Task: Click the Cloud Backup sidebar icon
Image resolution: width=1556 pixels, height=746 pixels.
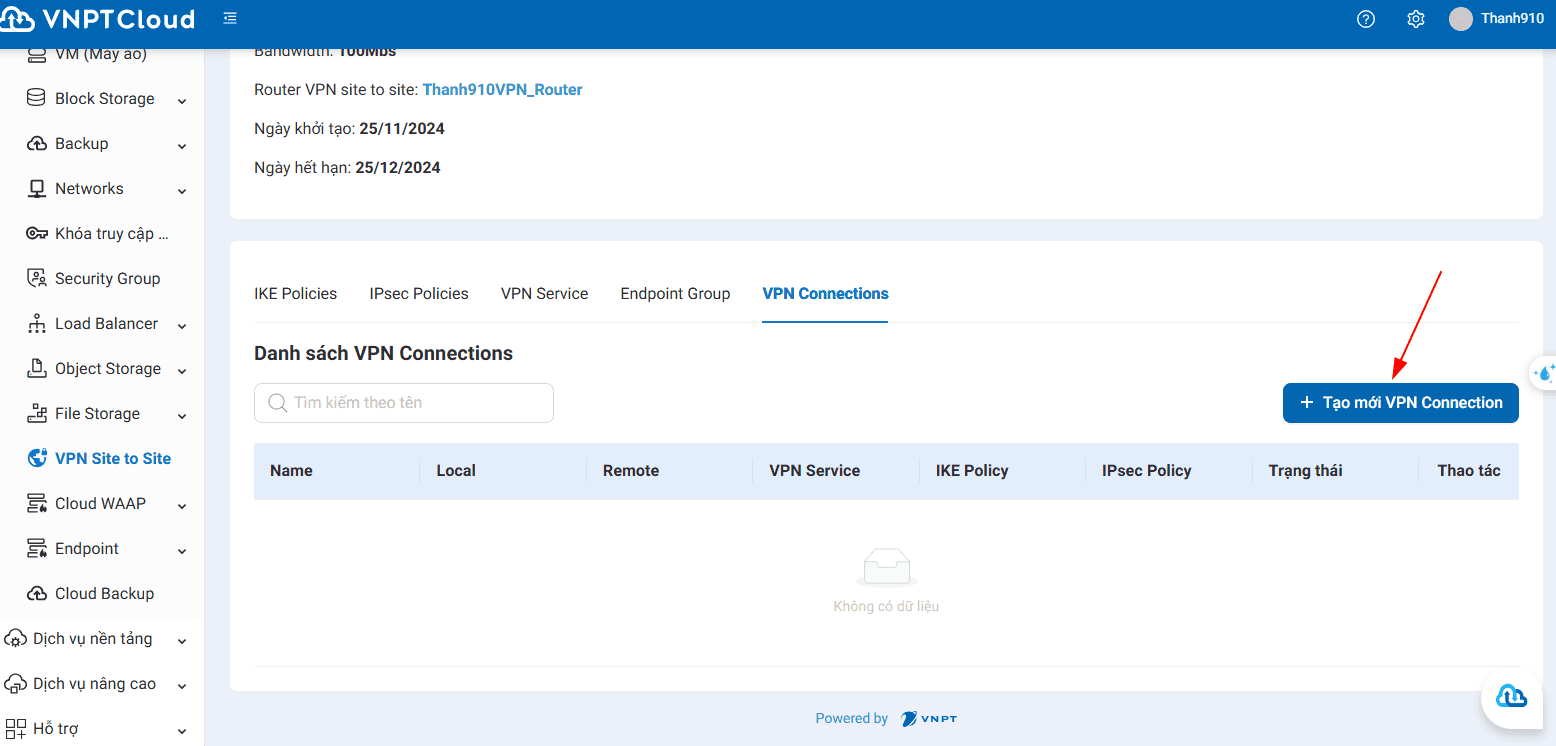Action: 37,593
